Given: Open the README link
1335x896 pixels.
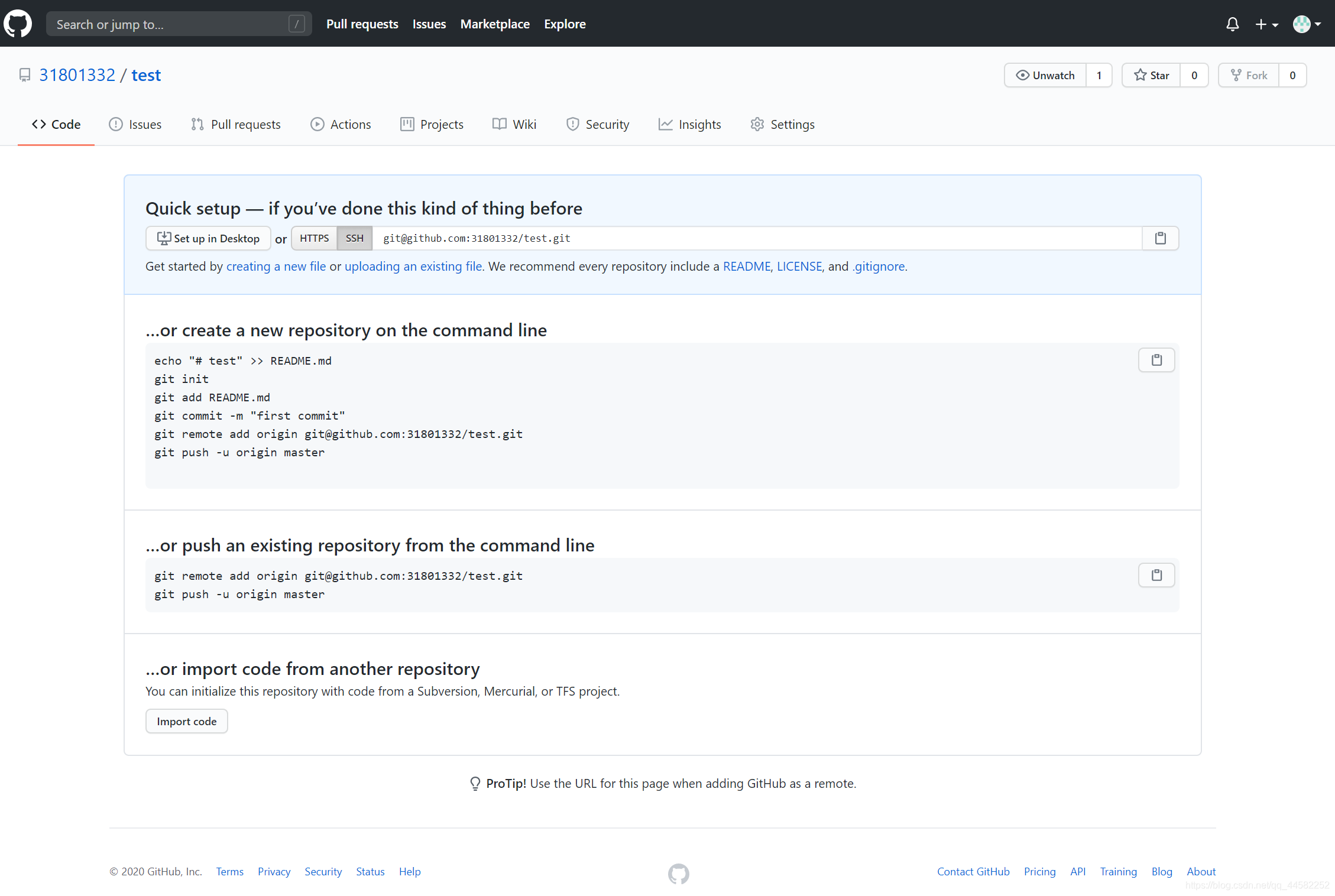Looking at the screenshot, I should 747,267.
